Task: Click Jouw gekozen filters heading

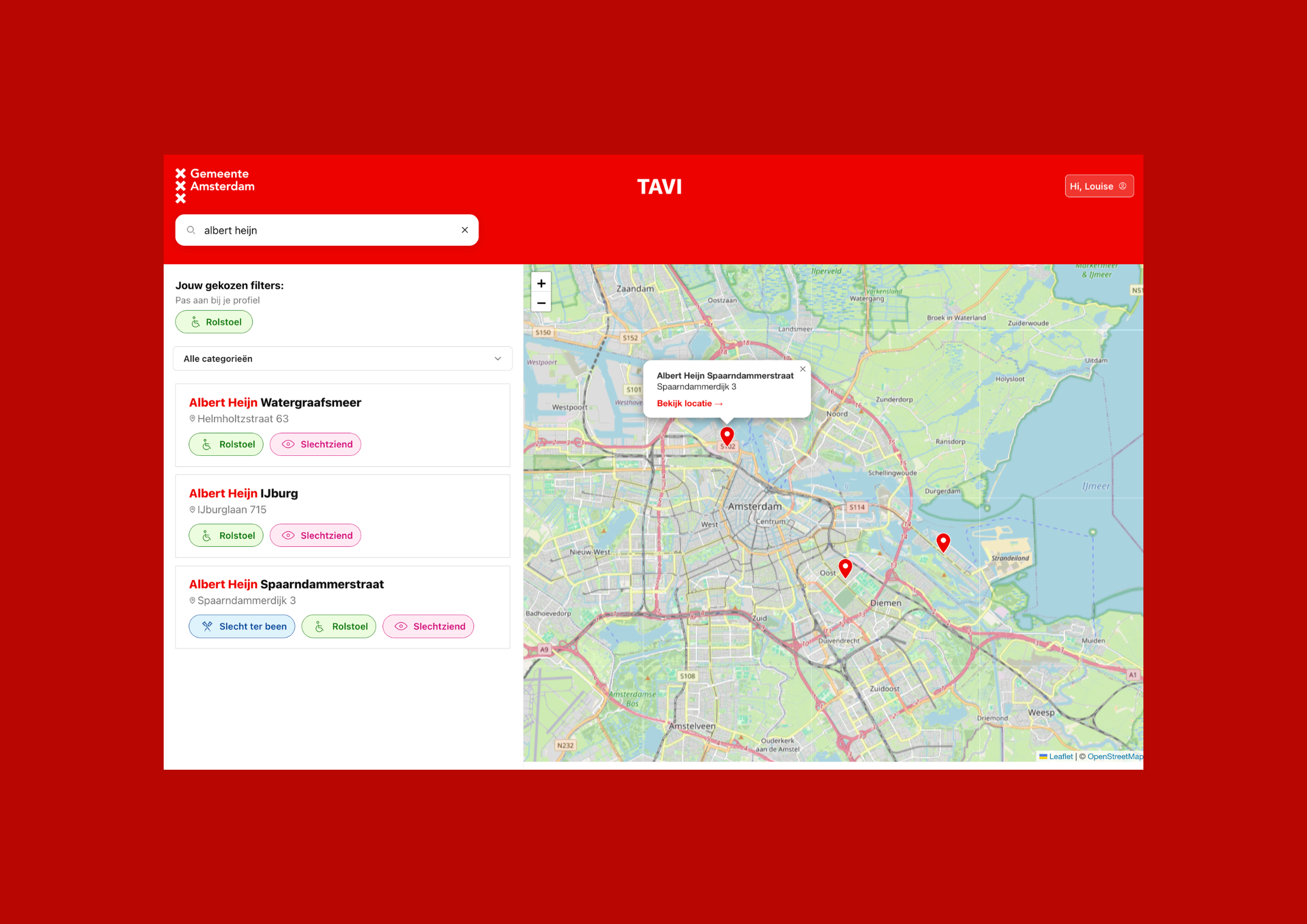Action: coord(229,285)
